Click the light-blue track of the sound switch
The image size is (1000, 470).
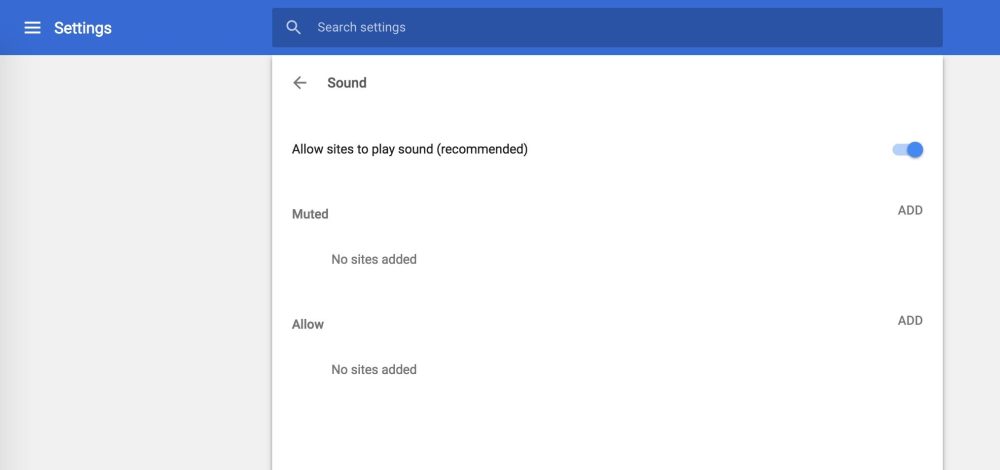[899, 150]
